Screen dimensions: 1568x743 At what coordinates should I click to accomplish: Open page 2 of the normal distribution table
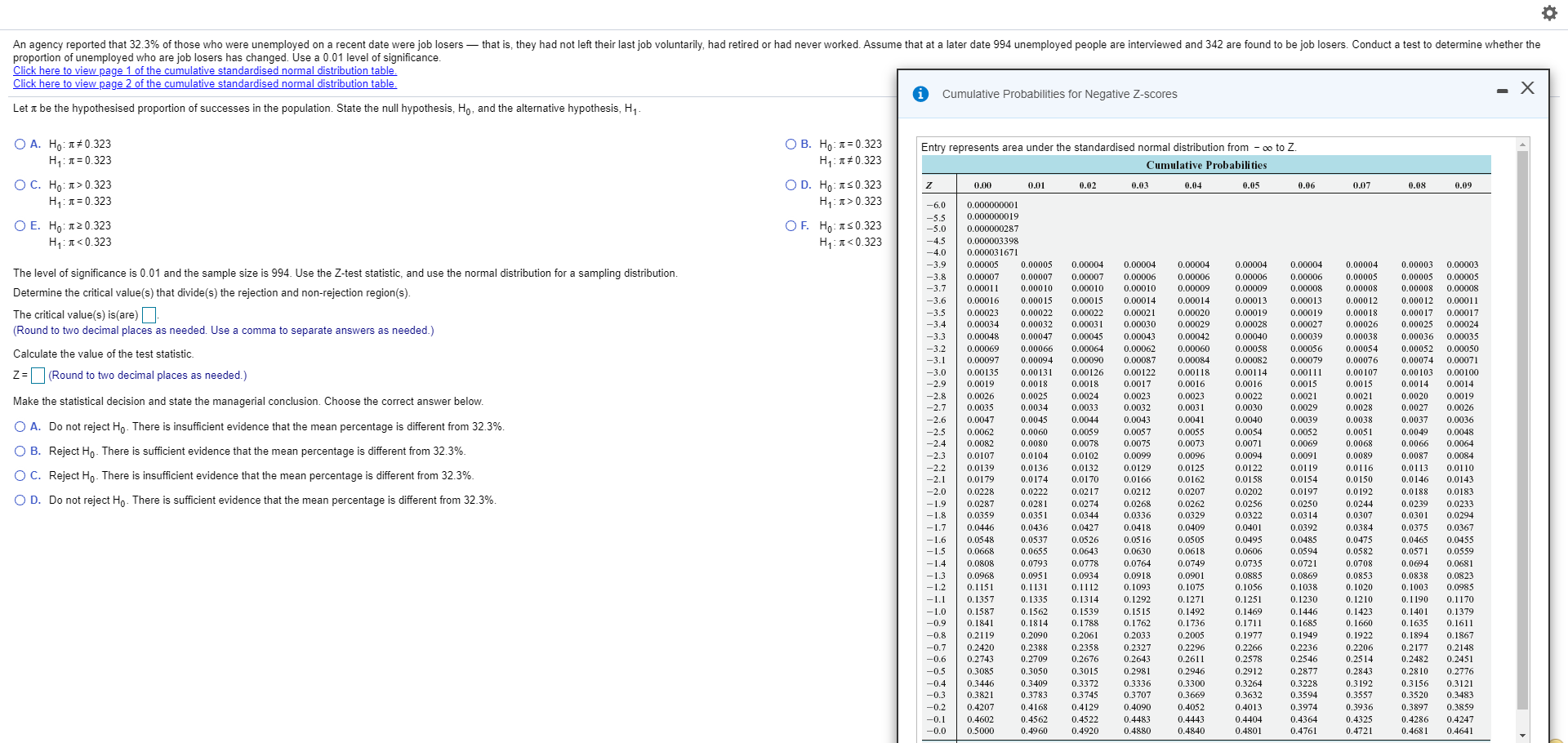click(204, 84)
